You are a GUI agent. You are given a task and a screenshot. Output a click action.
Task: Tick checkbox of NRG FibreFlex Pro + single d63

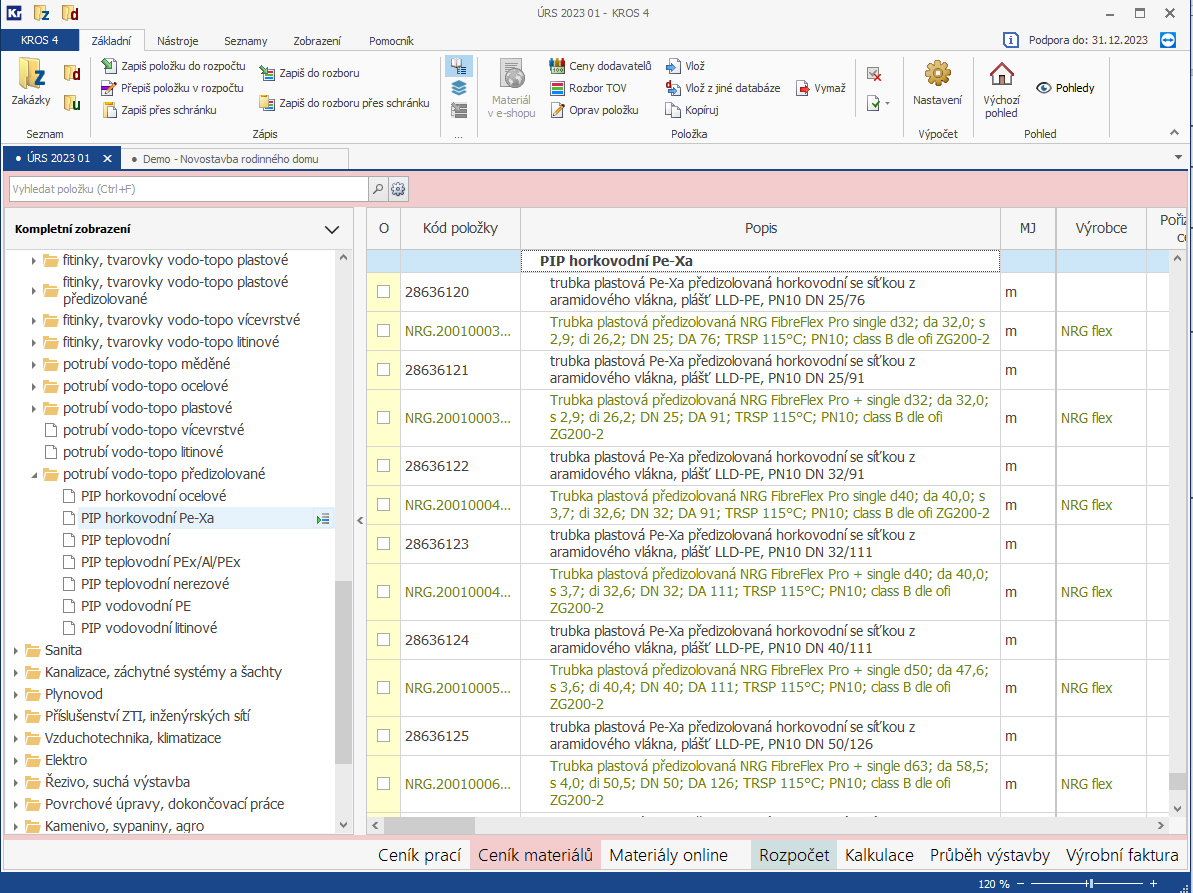click(383, 783)
